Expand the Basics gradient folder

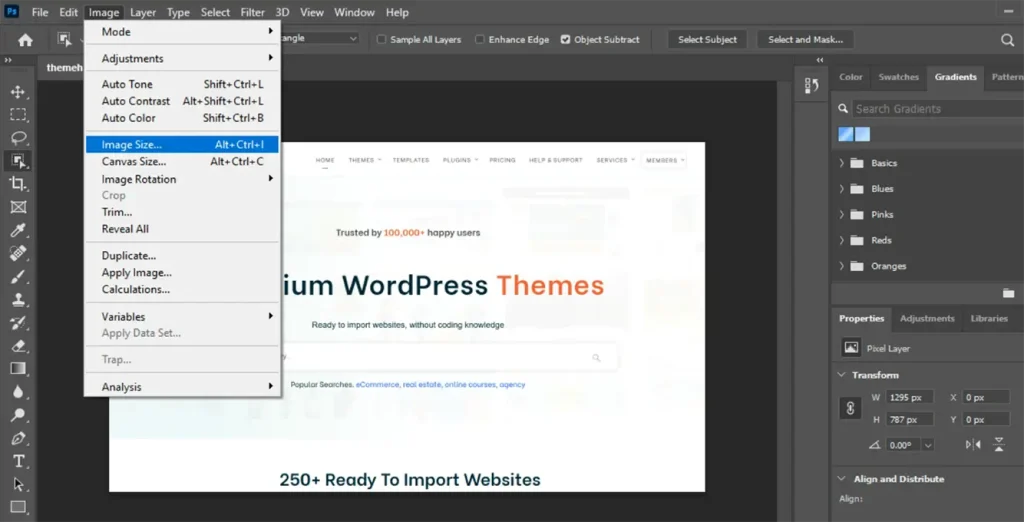(x=842, y=163)
